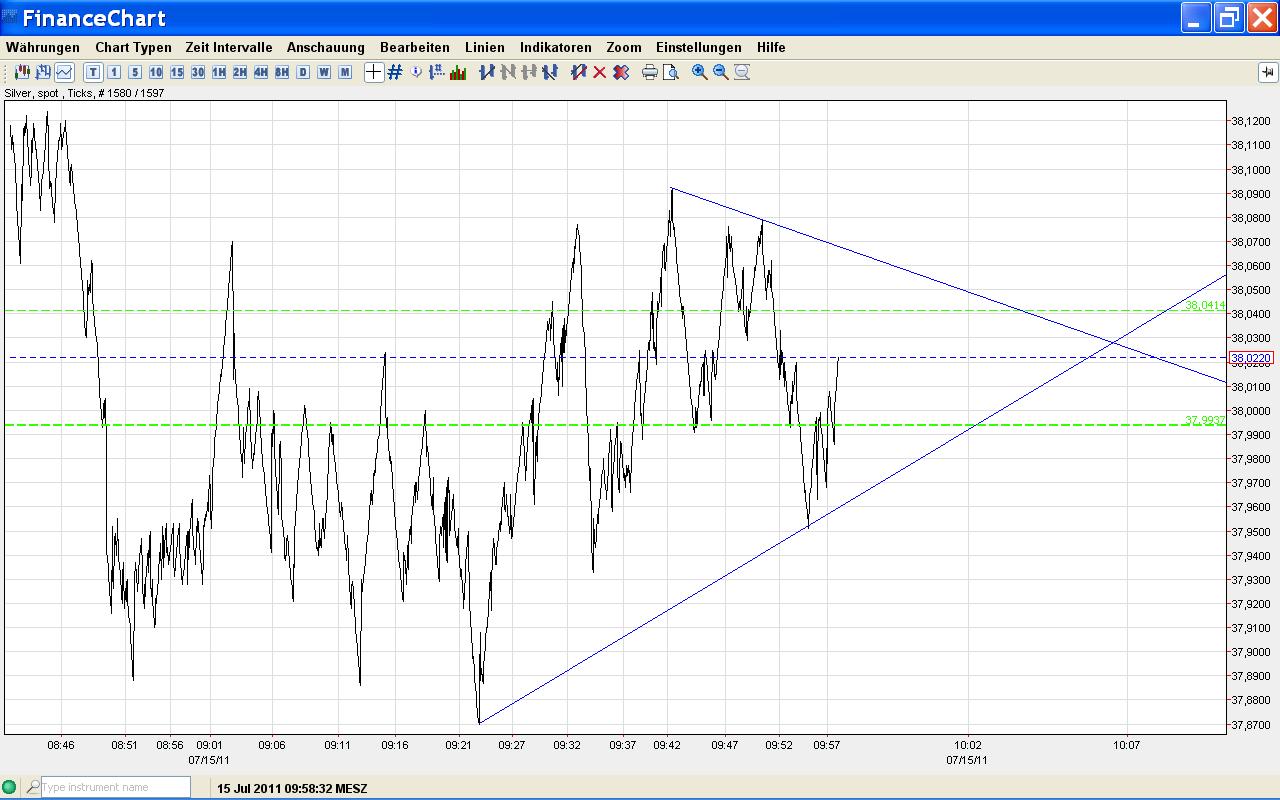Viewport: 1280px width, 800px height.
Task: Click the 37,8700 price axis label
Action: click(x=1251, y=724)
